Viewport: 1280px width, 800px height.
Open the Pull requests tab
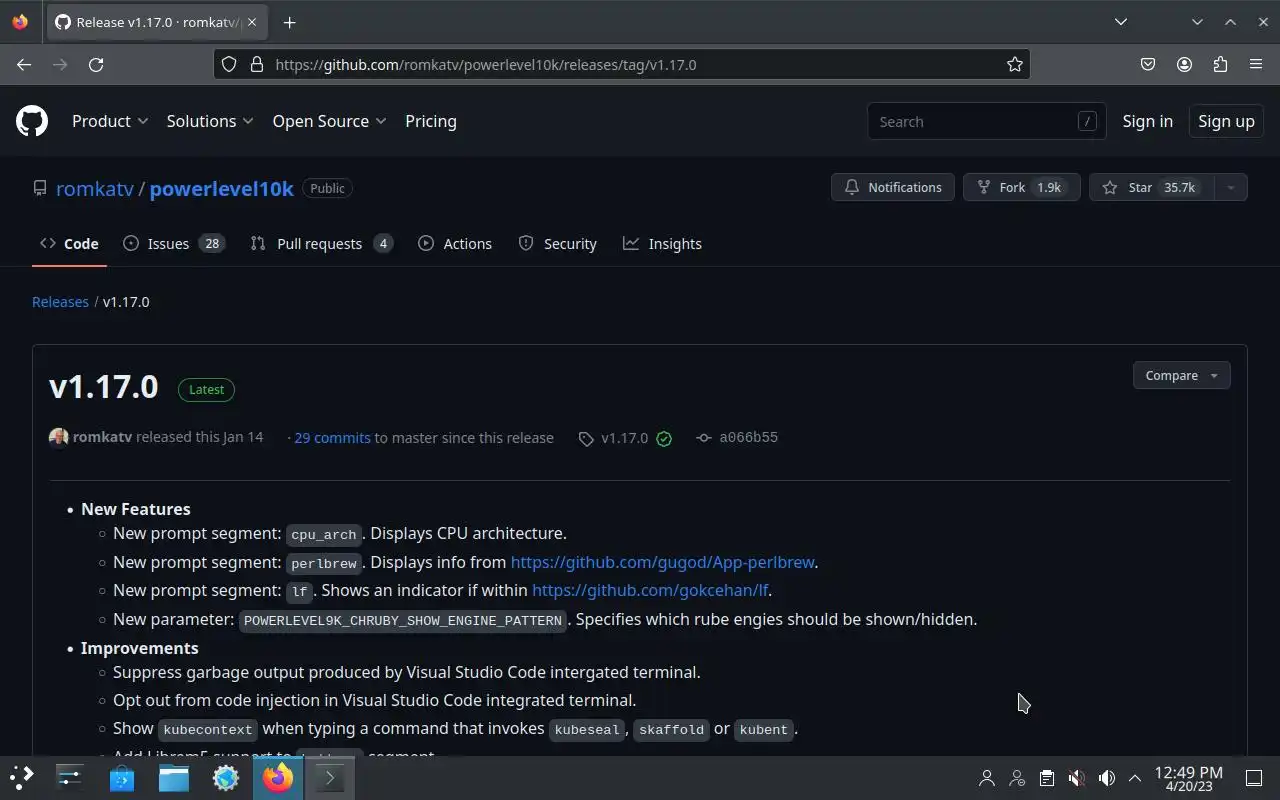coord(321,244)
